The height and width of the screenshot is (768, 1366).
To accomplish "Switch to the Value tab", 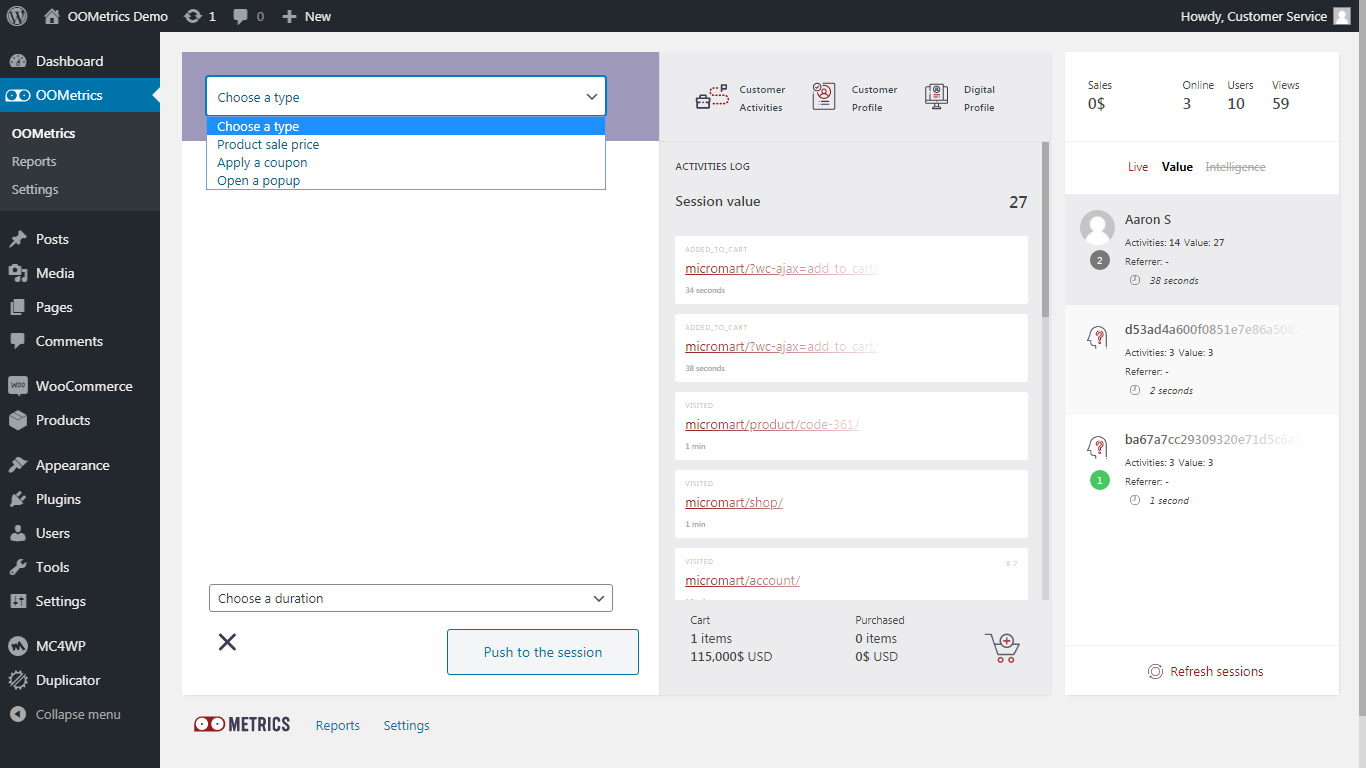I will [1177, 167].
